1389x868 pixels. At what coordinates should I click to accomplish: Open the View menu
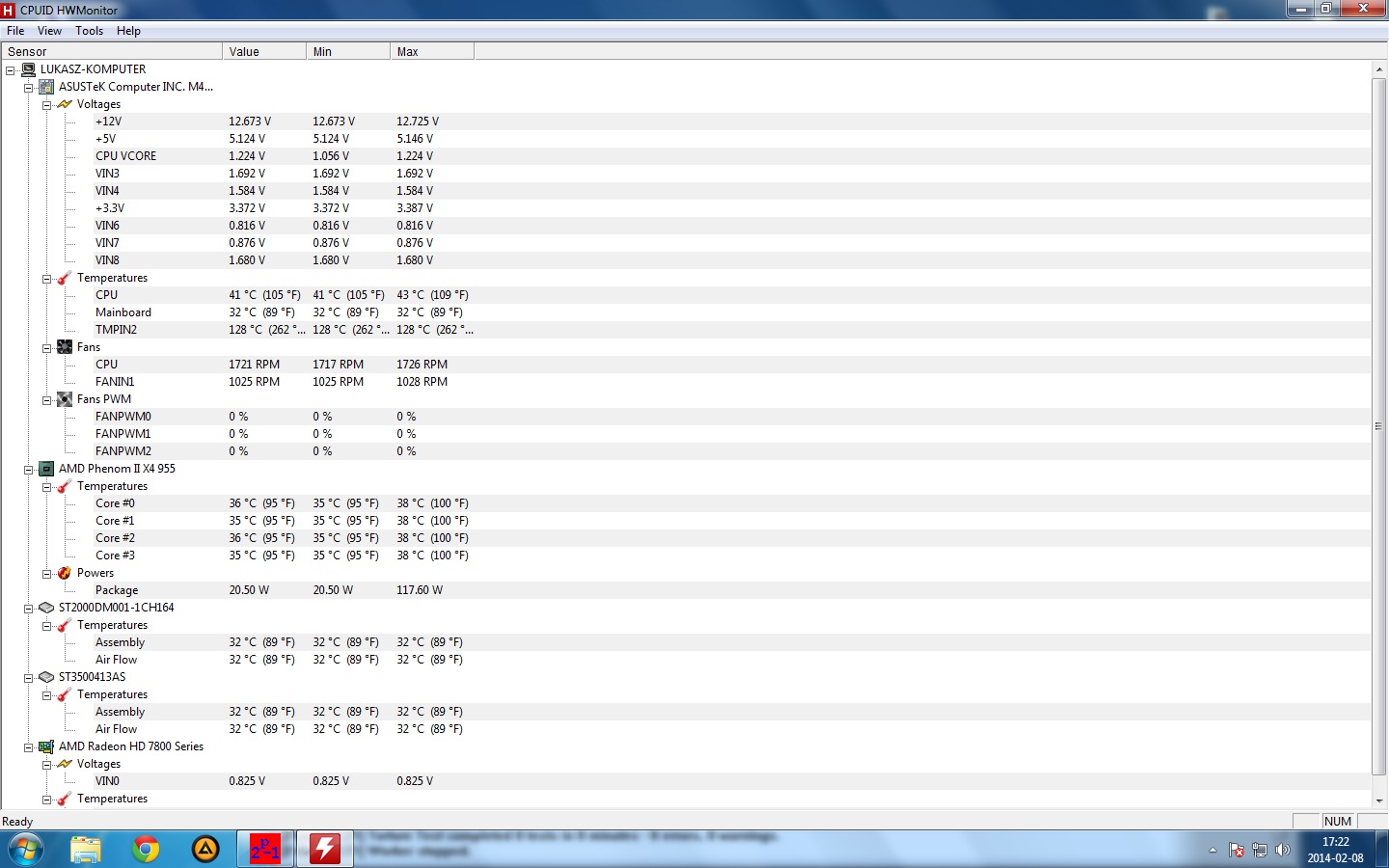[x=49, y=31]
